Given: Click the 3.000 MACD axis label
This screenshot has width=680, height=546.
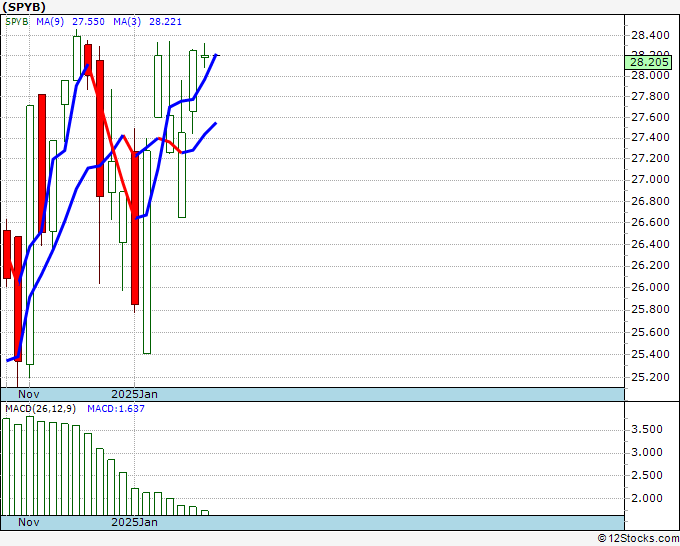Looking at the screenshot, I should [x=647, y=452].
